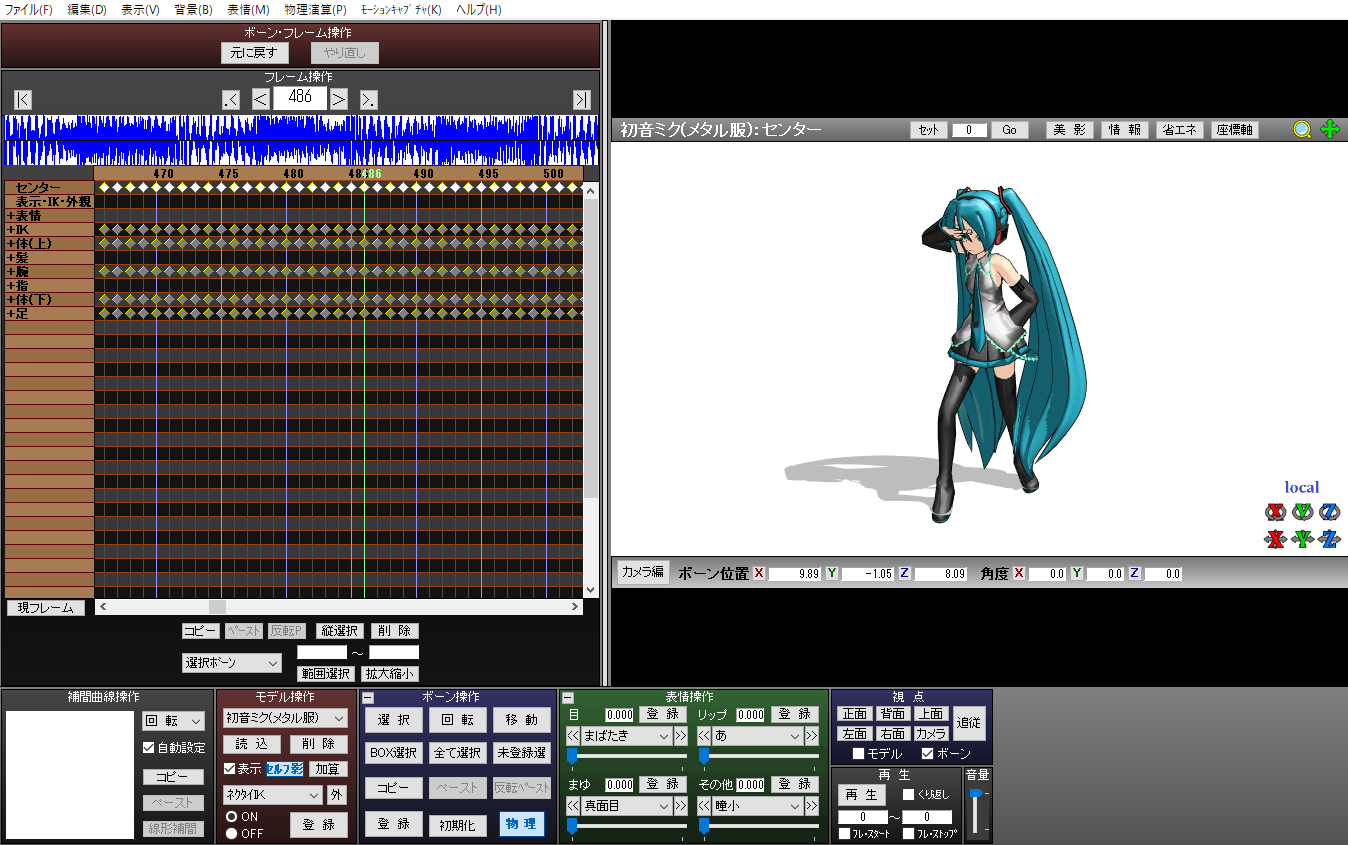Viewport: 1348px width, 845px height.
Task: Click << beside 真面目 brow morph
Action: (574, 806)
